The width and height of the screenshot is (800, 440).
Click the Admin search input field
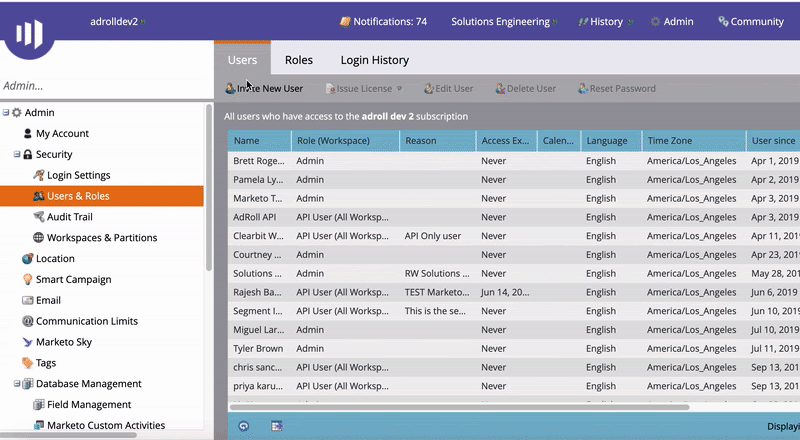pos(100,86)
